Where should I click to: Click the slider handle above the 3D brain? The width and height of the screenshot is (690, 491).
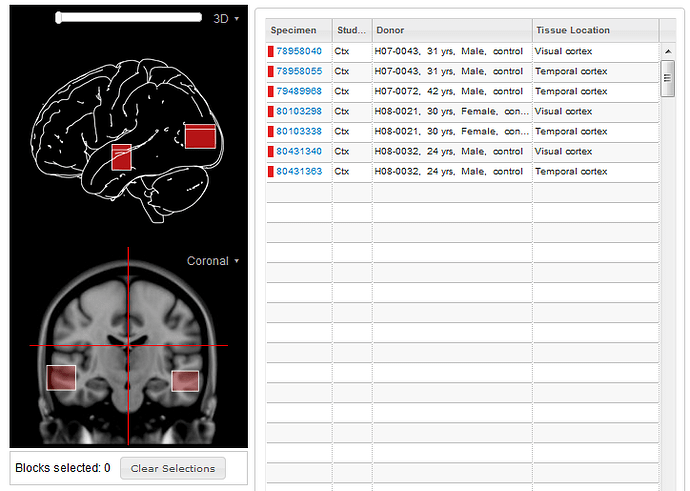click(x=59, y=18)
